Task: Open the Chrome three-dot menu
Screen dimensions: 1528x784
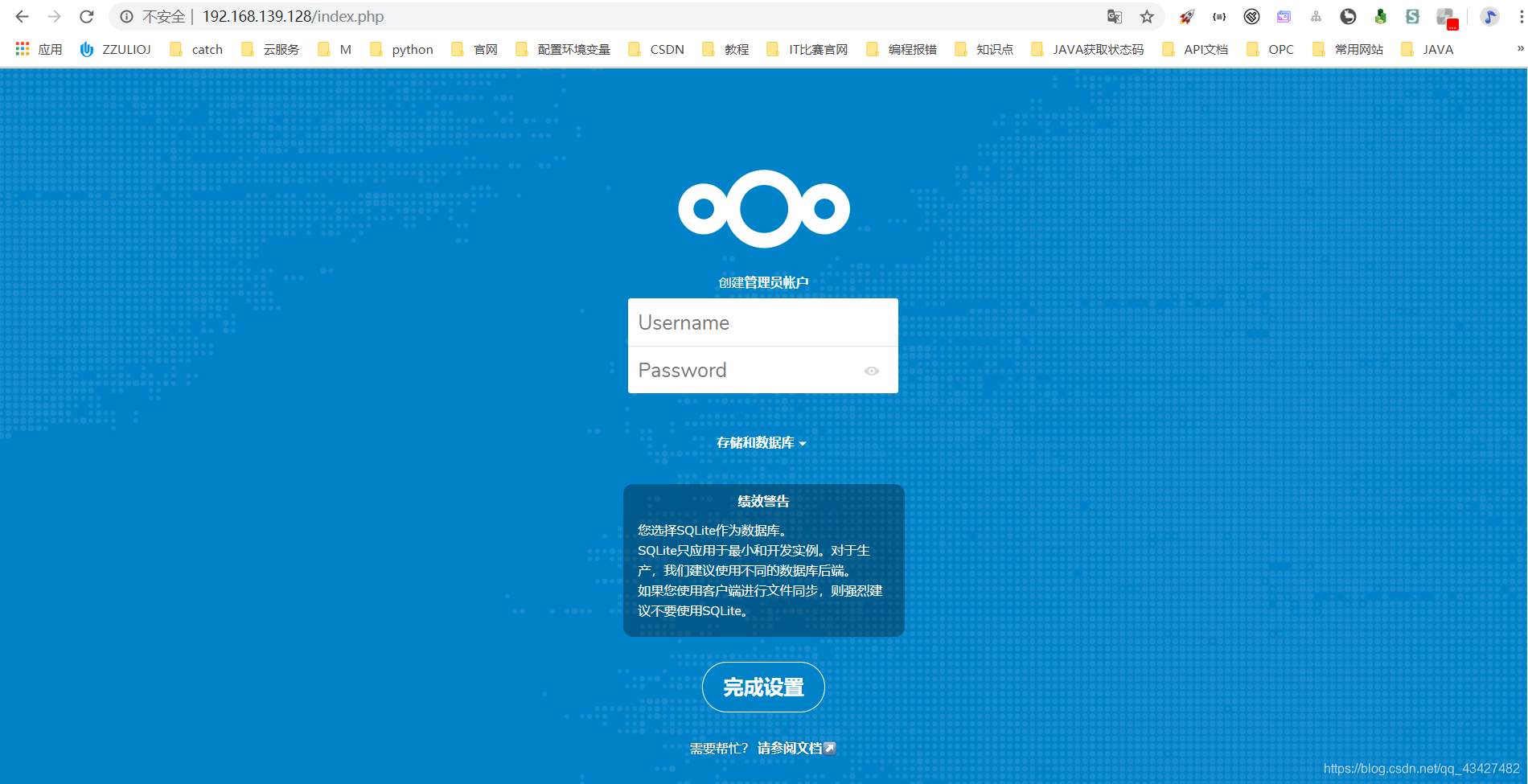Action: (x=1520, y=16)
